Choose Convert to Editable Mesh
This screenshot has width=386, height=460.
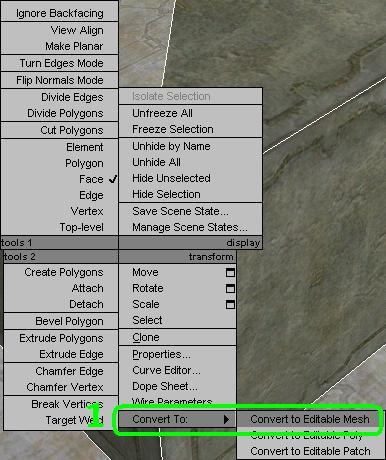tap(310, 419)
